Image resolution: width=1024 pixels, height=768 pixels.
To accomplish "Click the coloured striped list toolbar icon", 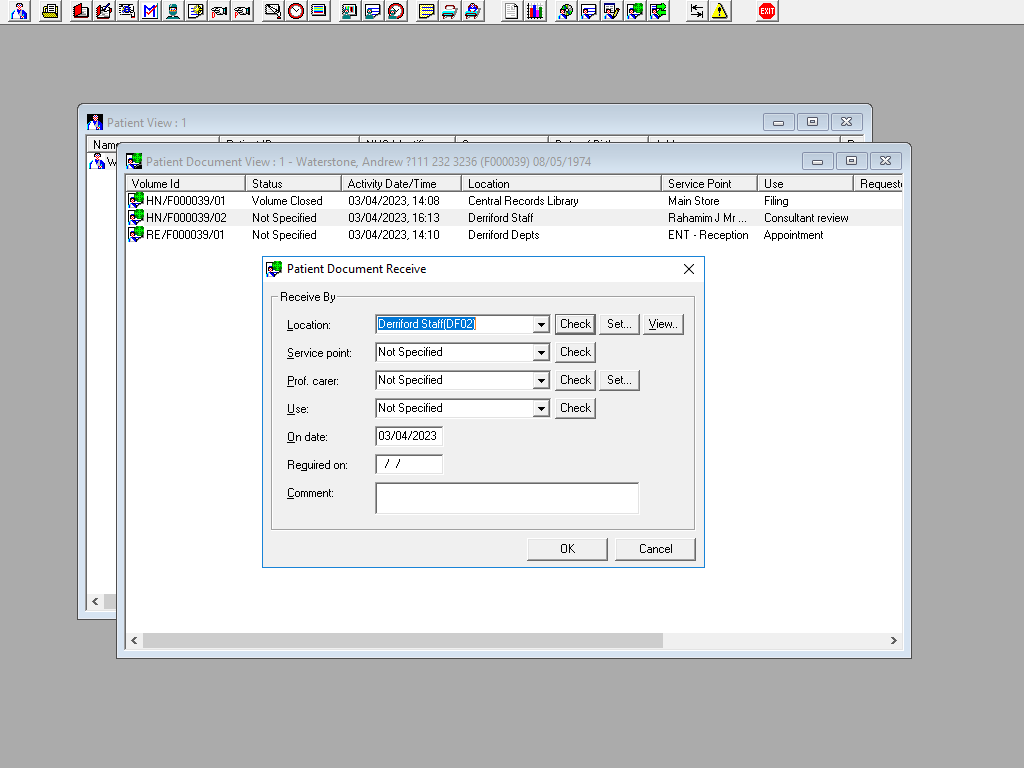I will pyautogui.click(x=319, y=11).
